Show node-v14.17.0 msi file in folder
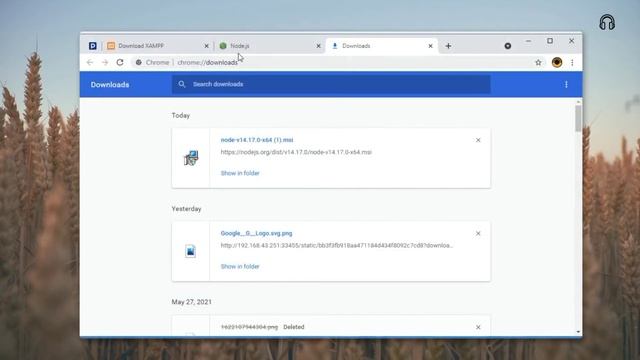This screenshot has height=360, width=640. pyautogui.click(x=240, y=173)
